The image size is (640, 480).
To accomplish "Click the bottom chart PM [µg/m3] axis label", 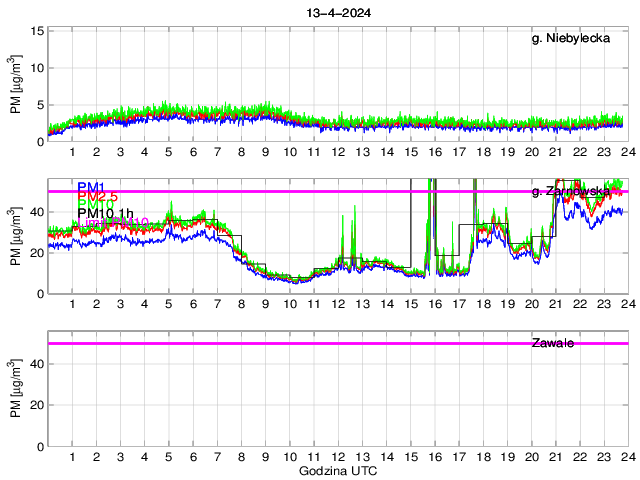I will [x=15, y=389].
